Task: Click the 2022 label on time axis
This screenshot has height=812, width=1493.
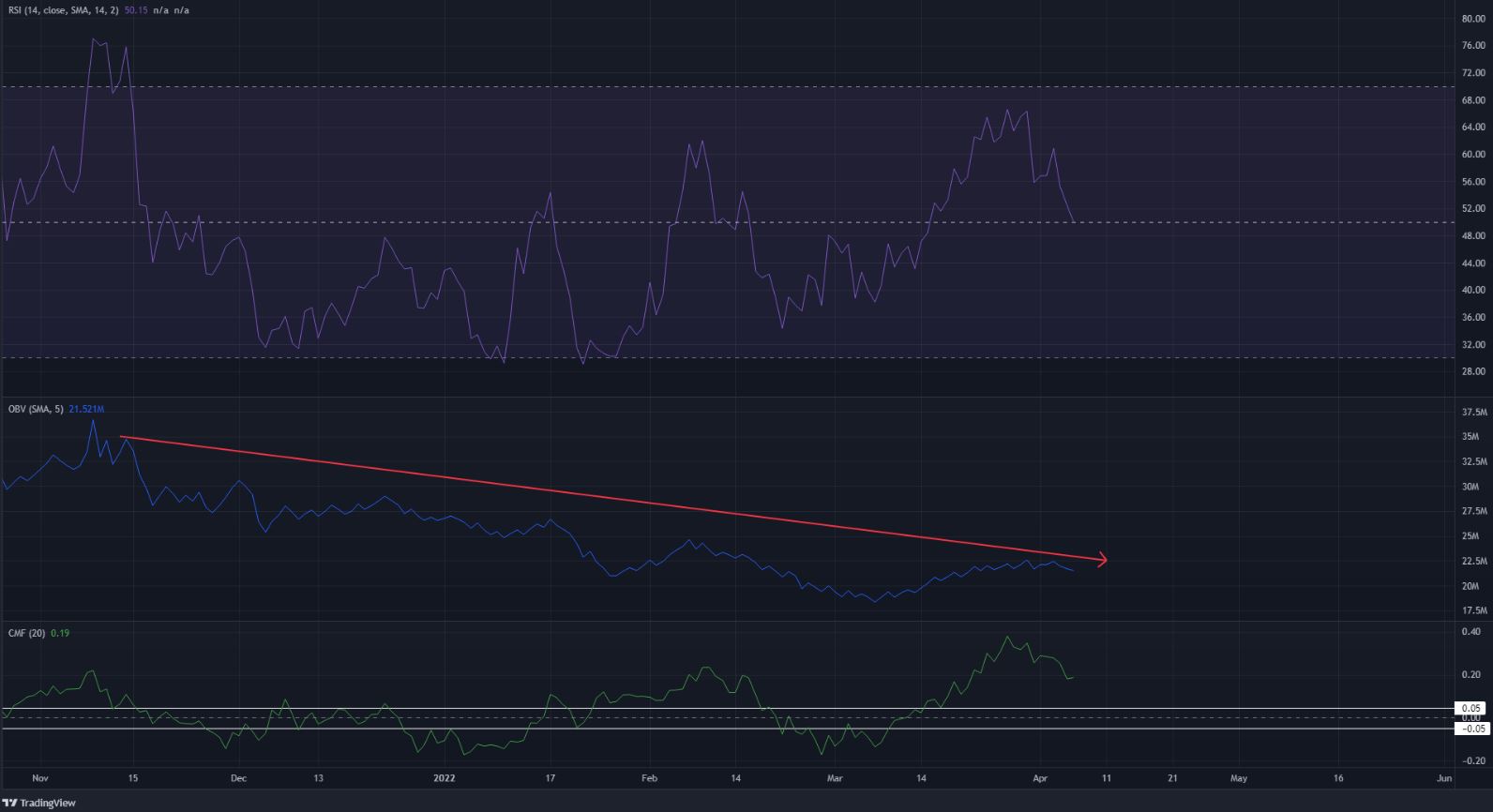Action: point(445,778)
